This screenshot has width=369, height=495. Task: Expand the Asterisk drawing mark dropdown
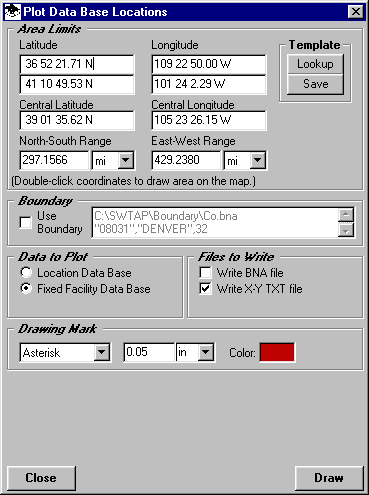coord(102,352)
